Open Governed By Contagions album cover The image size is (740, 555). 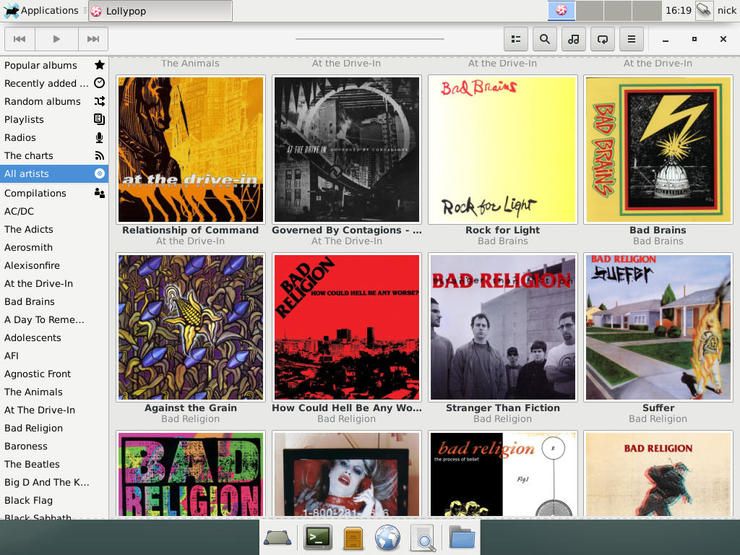[x=347, y=150]
